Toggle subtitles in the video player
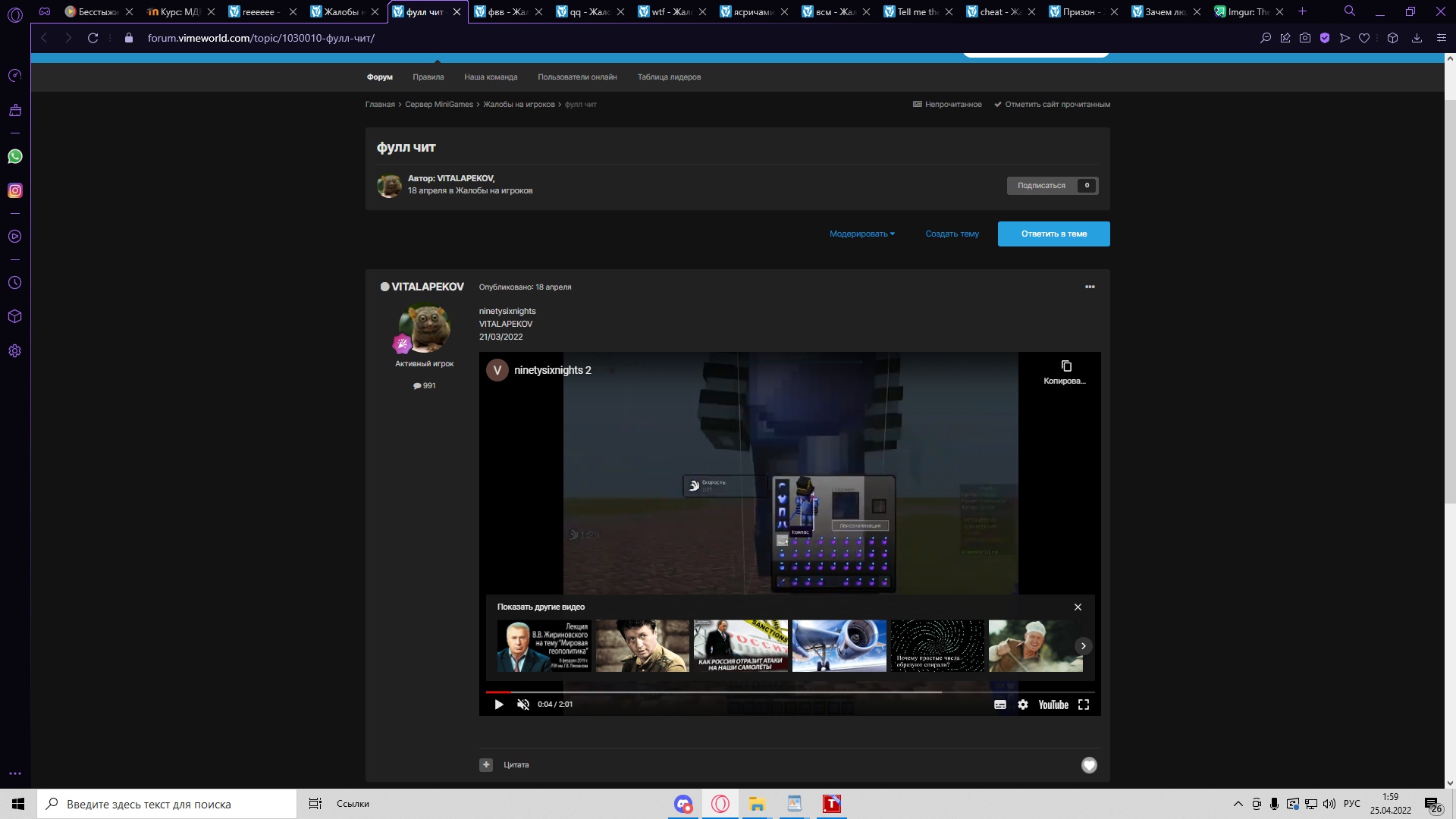The height and width of the screenshot is (819, 1456). [1000, 704]
